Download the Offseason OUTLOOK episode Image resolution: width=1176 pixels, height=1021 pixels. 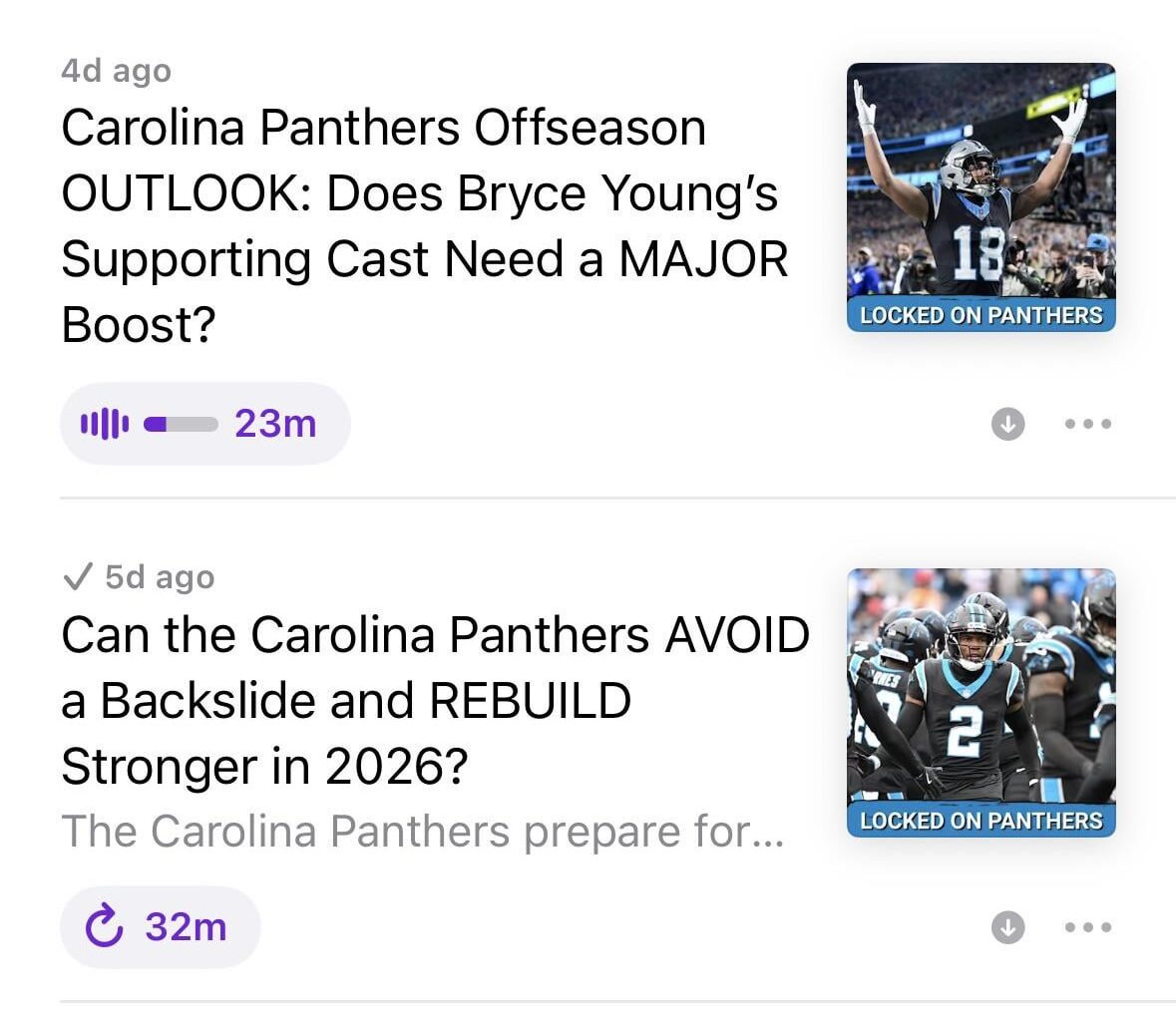coord(1007,424)
